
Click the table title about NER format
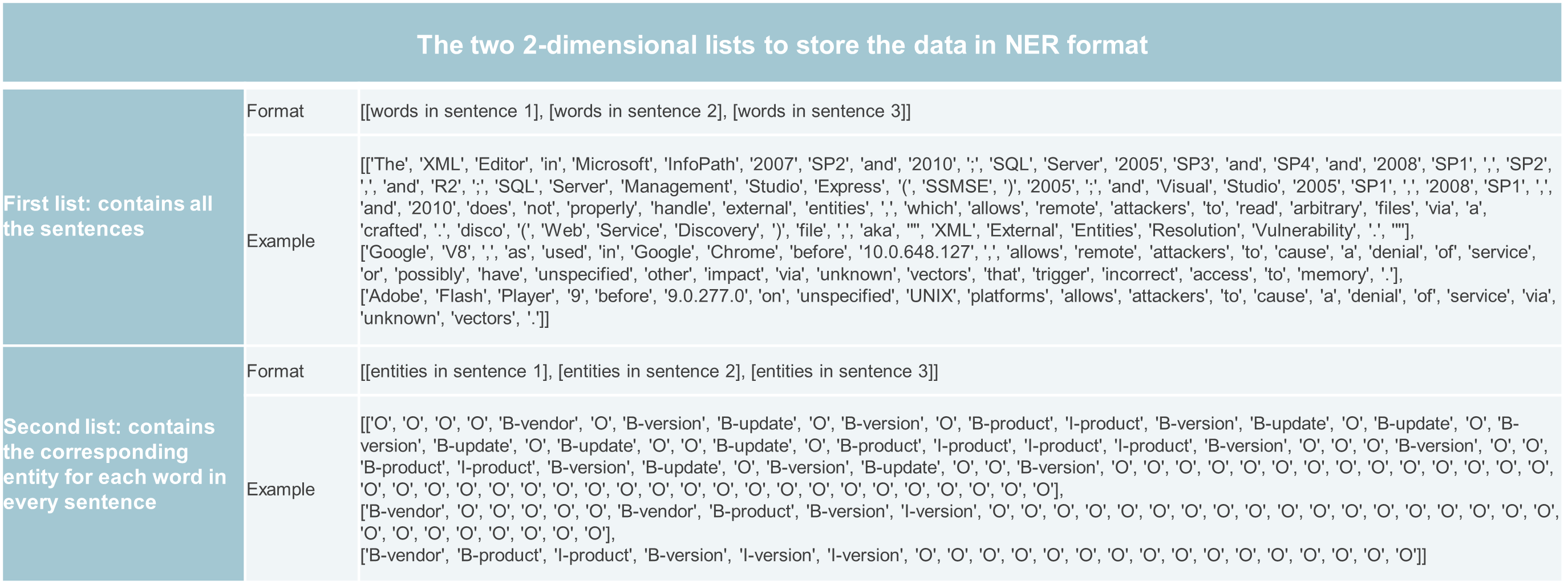(x=781, y=45)
